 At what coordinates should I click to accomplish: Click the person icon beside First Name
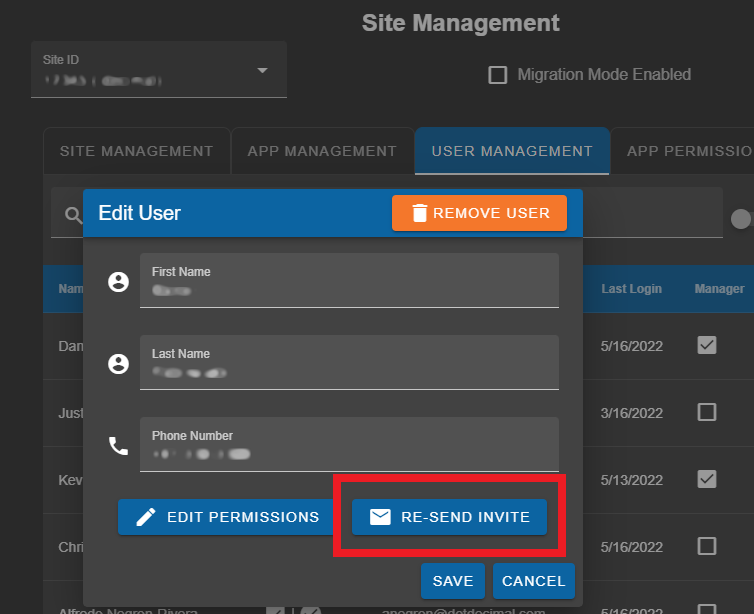click(x=119, y=282)
